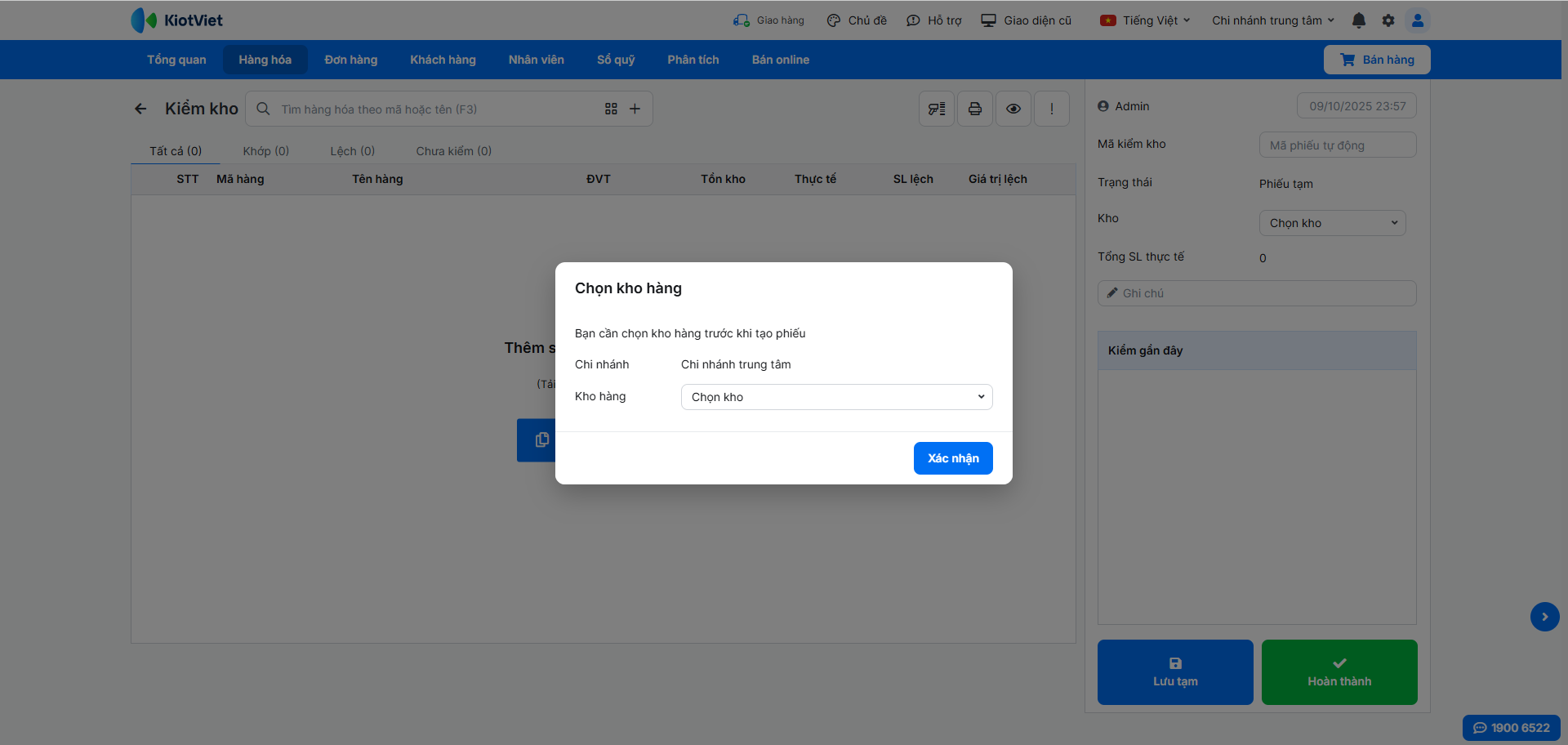Open product group grid icon
The image size is (1568, 745).
pos(611,109)
